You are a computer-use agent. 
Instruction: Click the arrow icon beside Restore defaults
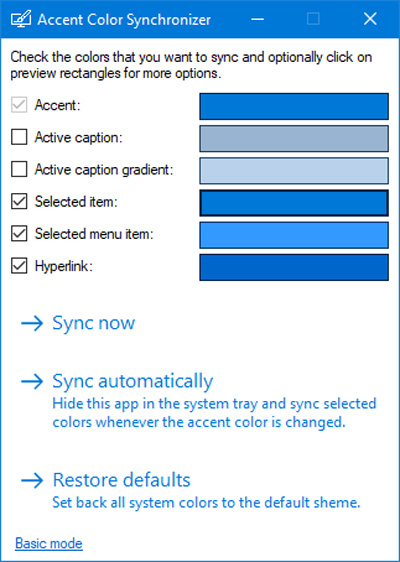pyautogui.click(x=32, y=481)
